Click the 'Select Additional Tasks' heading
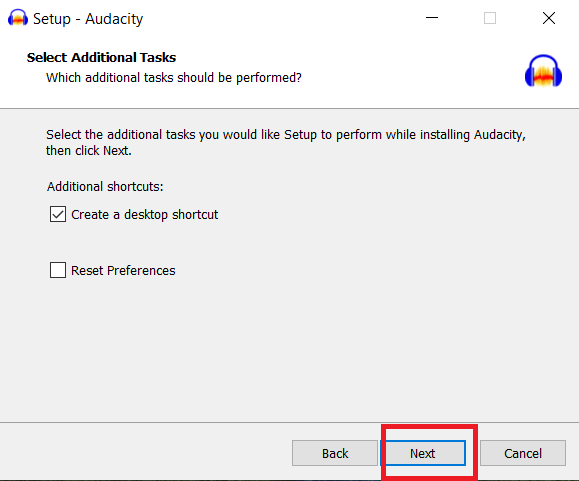 (x=101, y=58)
